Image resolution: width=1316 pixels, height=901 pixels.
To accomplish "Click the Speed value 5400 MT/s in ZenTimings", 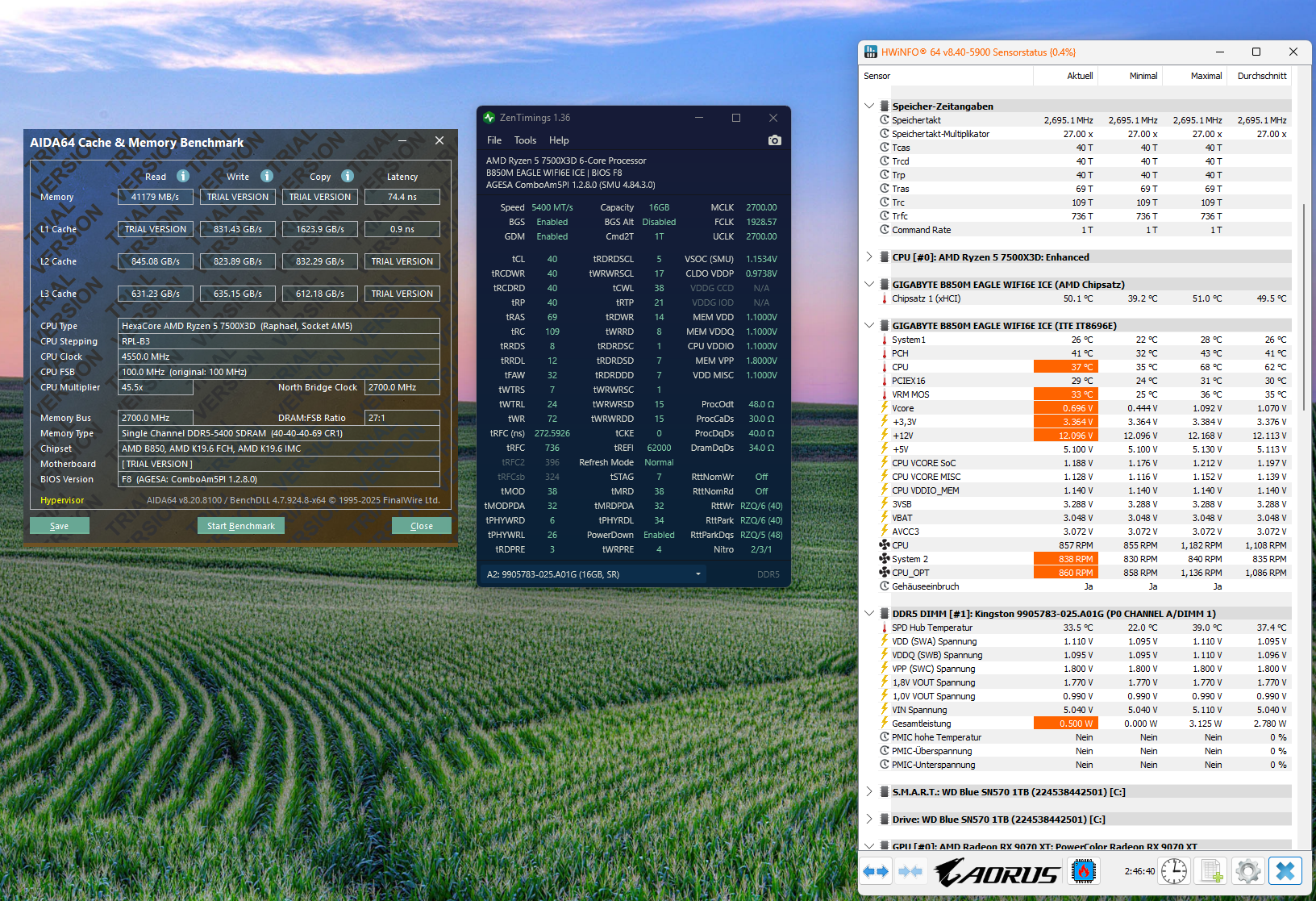I will tap(552, 207).
